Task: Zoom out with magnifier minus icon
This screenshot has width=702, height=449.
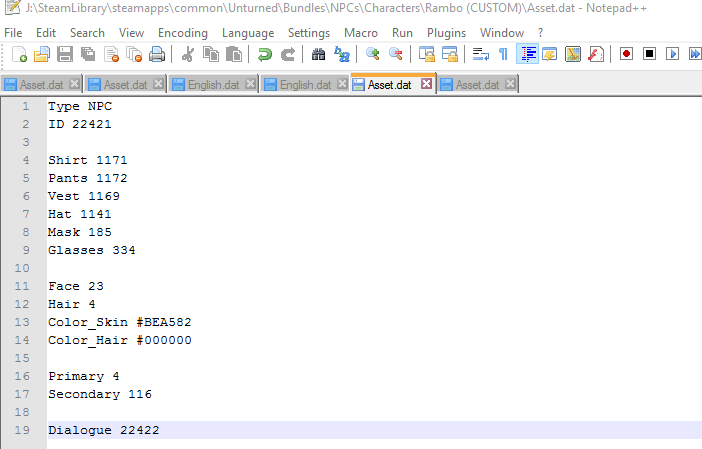Action: click(395, 54)
